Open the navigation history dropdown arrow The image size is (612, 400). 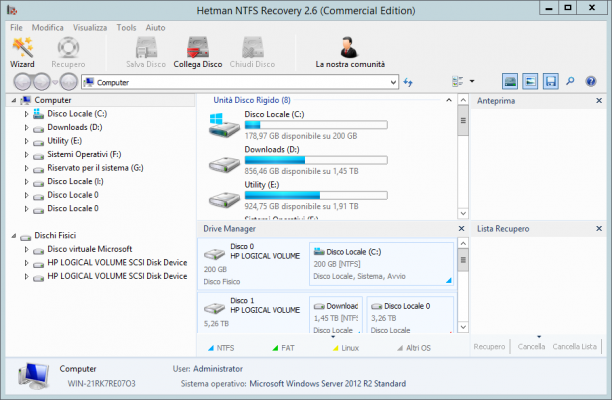click(x=55, y=82)
